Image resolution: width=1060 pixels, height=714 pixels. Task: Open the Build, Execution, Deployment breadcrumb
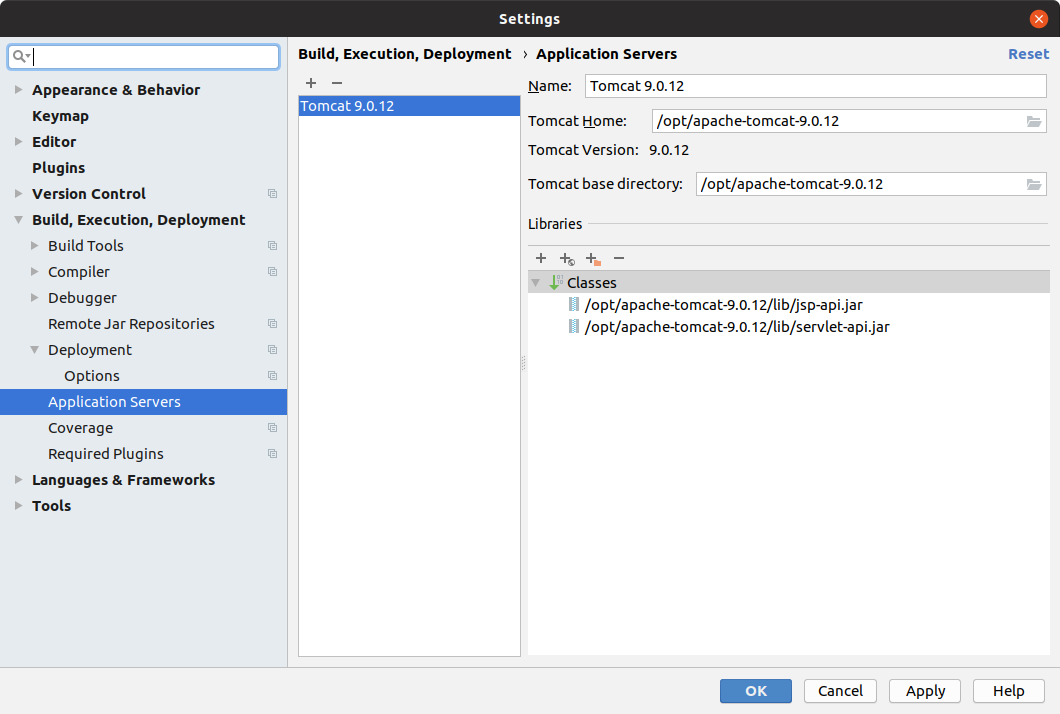point(404,53)
